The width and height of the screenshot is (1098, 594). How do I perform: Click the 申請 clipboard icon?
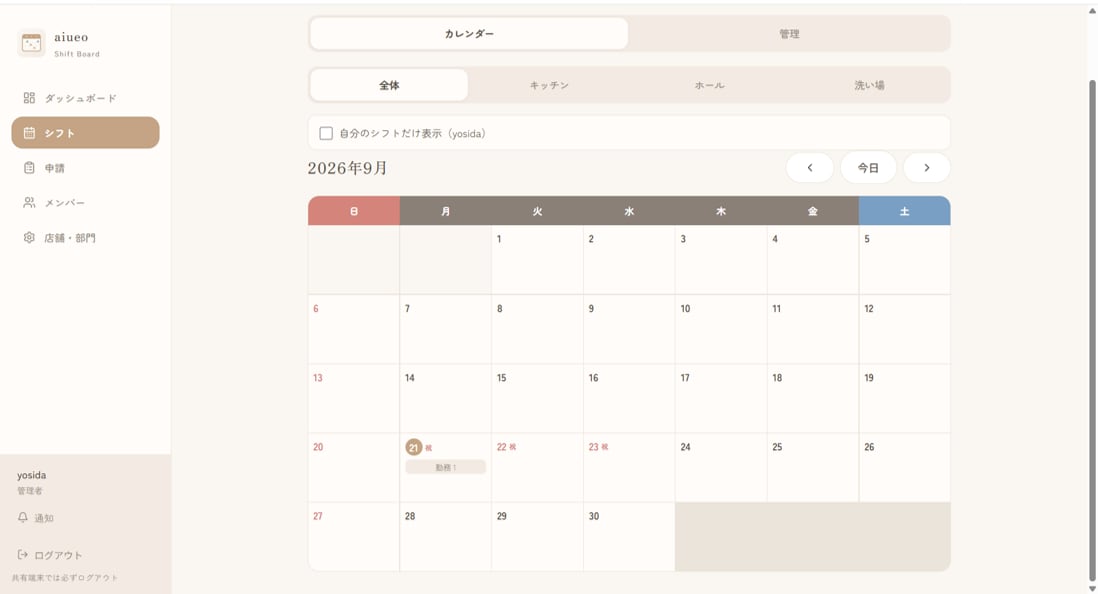[29, 167]
